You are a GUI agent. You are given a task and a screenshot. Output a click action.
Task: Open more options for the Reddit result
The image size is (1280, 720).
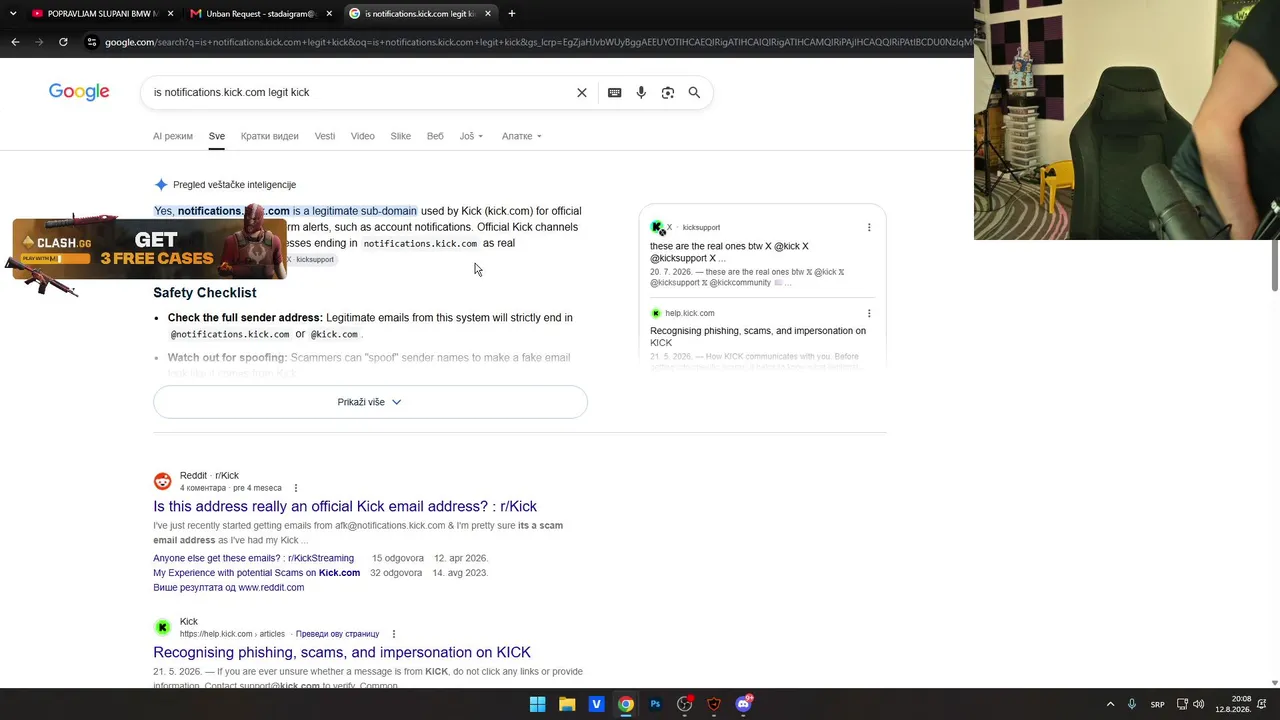[295, 488]
